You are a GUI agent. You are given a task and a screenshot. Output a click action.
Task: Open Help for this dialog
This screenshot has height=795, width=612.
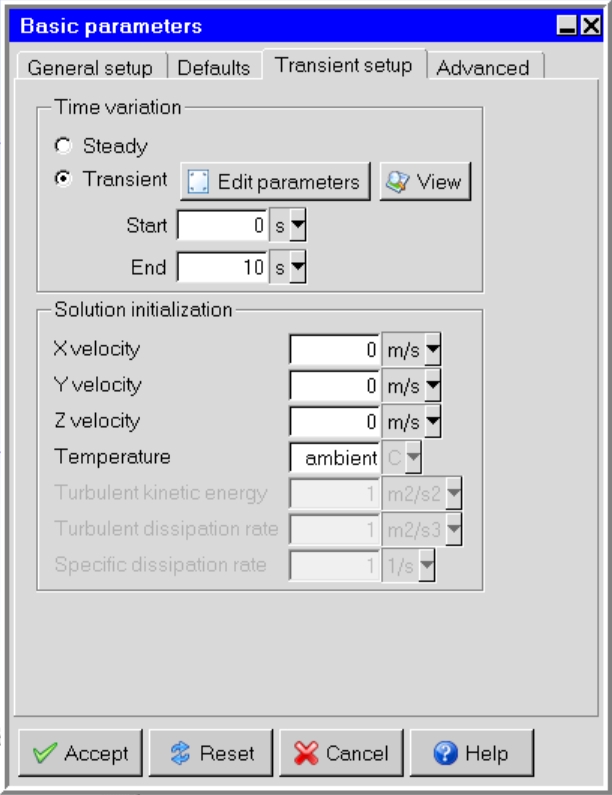(x=471, y=753)
